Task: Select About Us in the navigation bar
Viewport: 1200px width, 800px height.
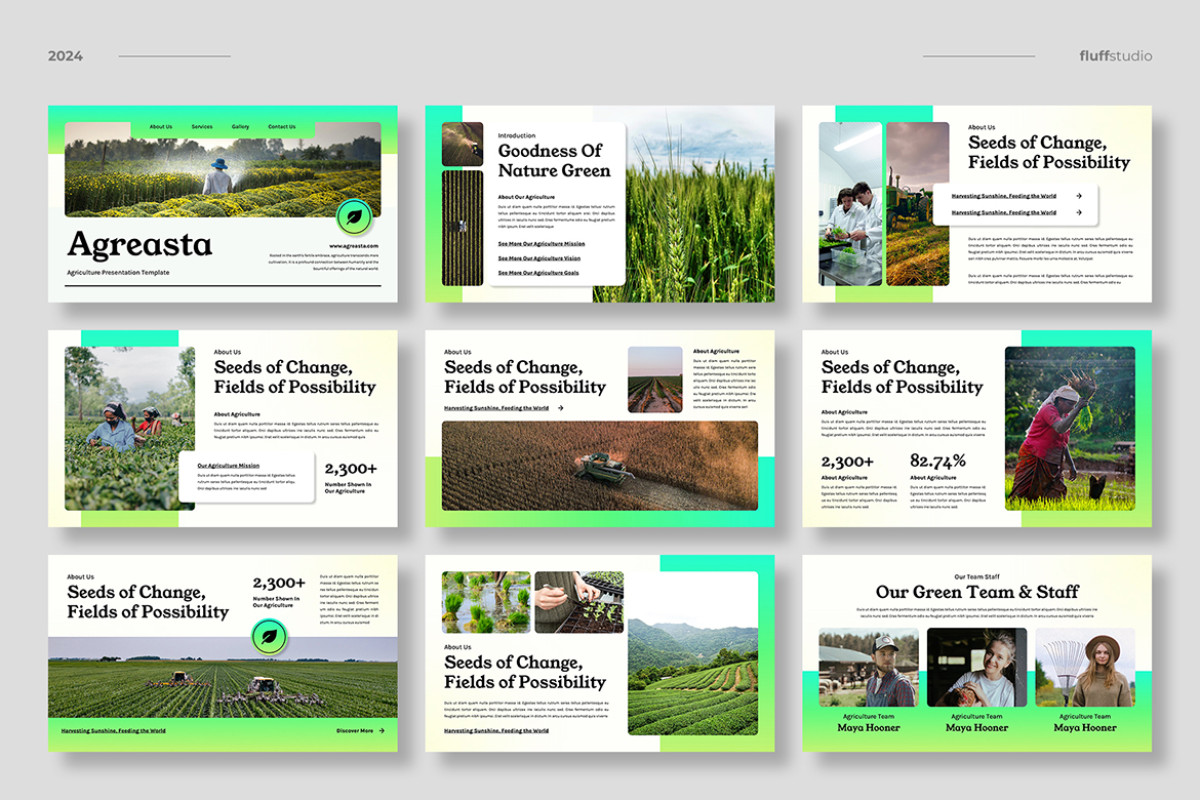Action: [161, 127]
